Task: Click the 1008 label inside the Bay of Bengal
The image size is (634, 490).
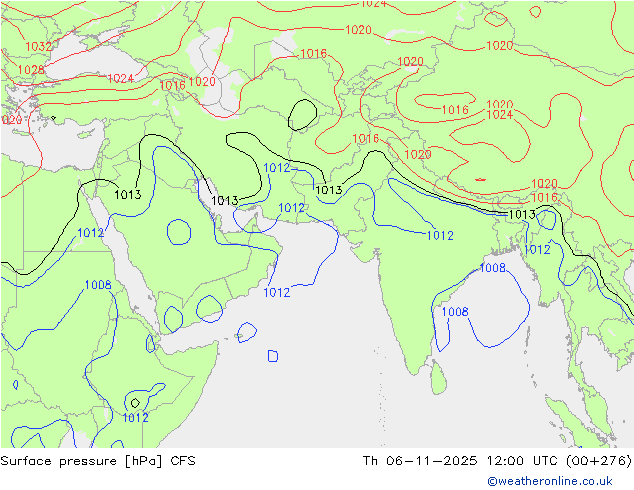Action: click(455, 312)
